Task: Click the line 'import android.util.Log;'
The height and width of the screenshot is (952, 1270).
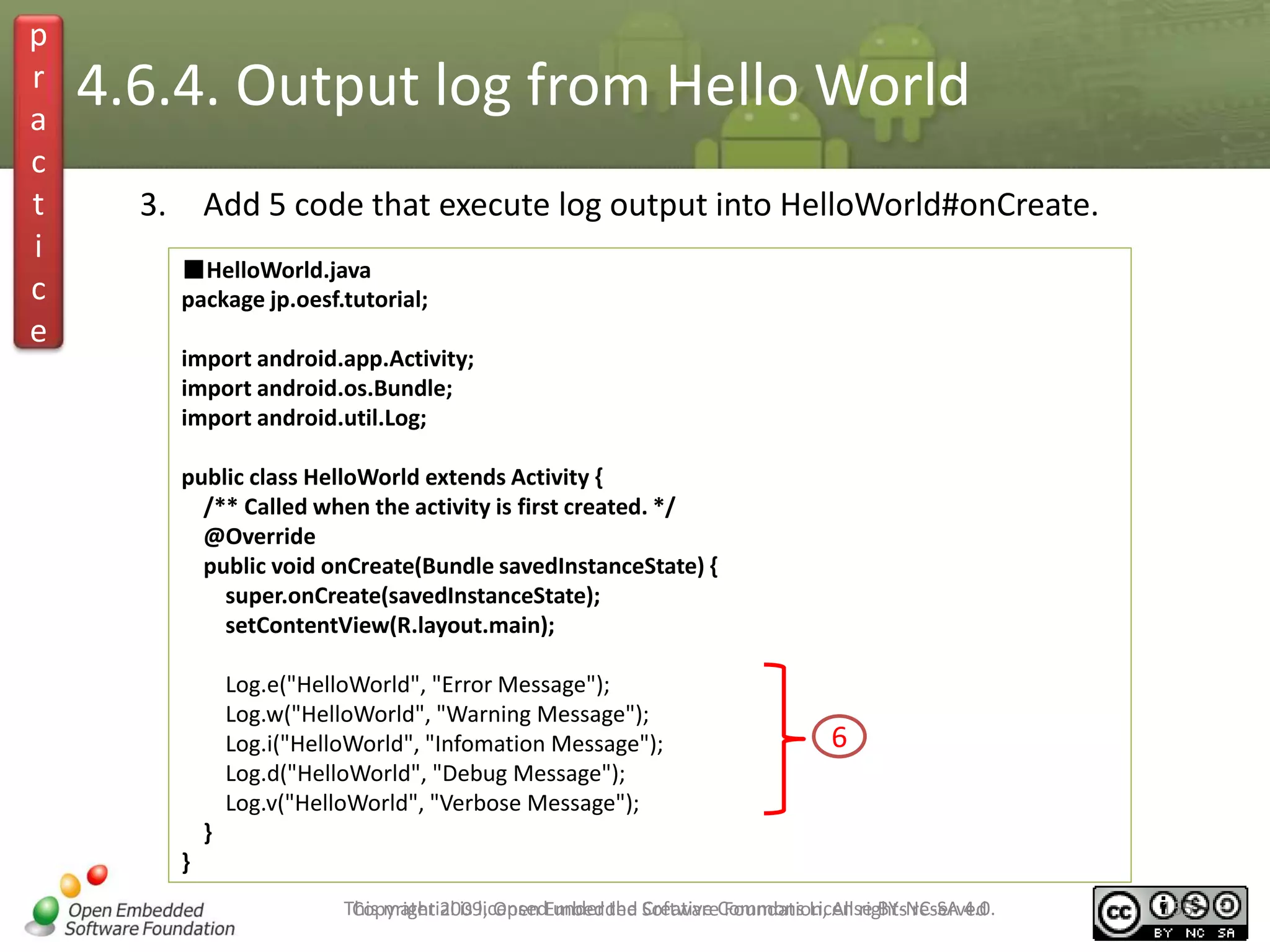Action: point(304,418)
